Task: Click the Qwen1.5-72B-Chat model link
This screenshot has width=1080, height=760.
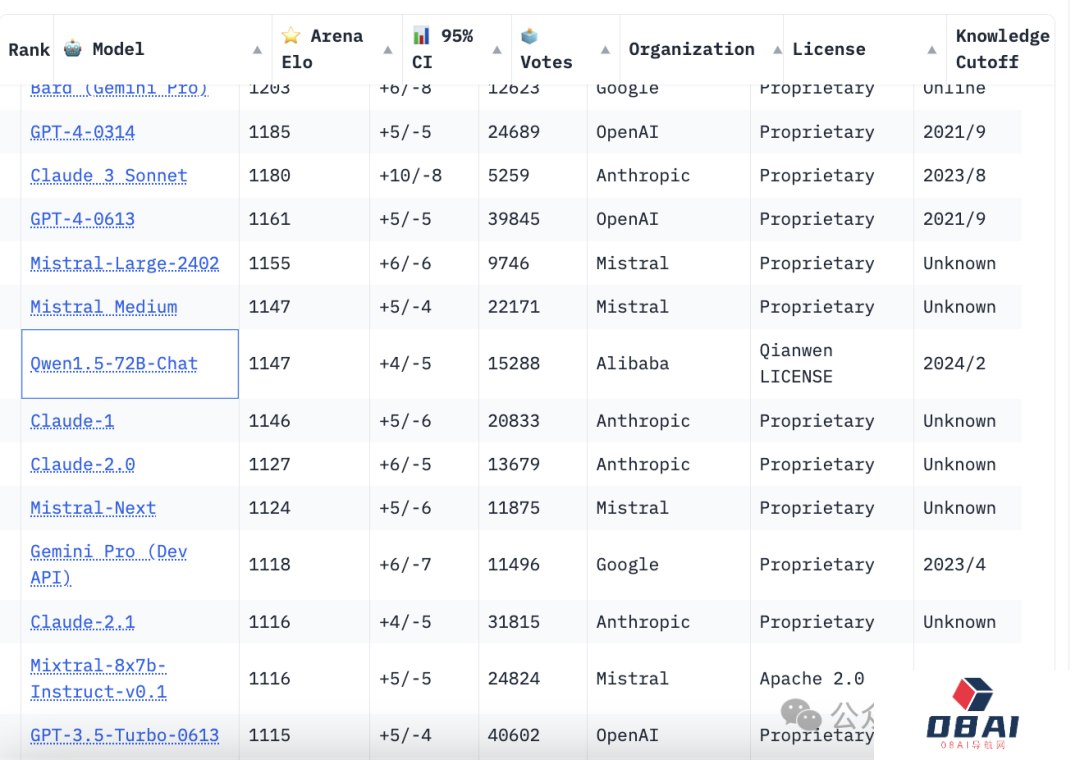Action: coord(114,364)
